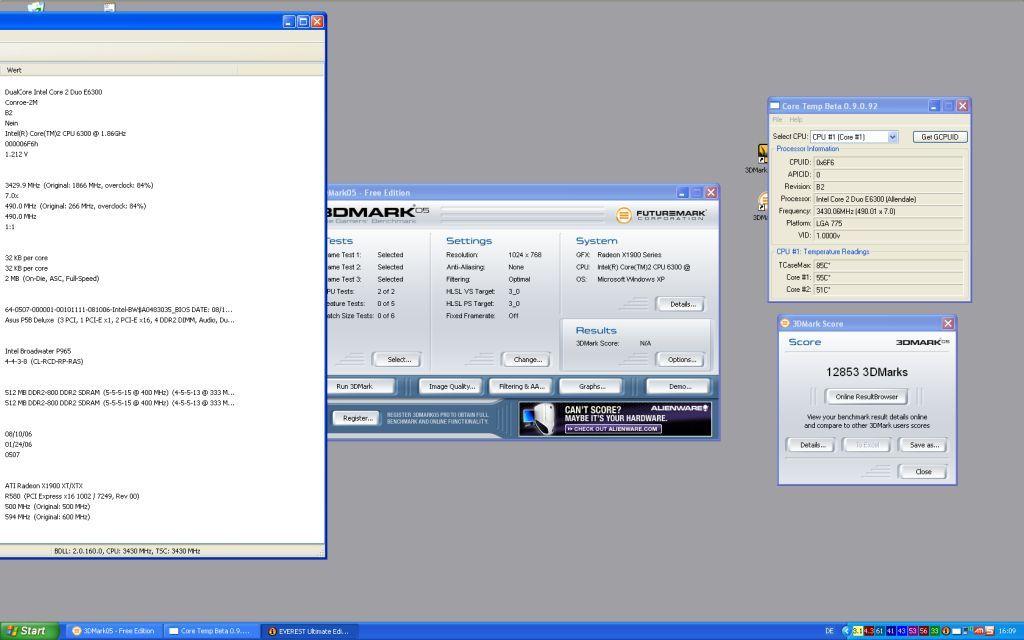The width and height of the screenshot is (1024, 640).
Task: Click Details... in the 3DMark Score window
Action: (812, 445)
